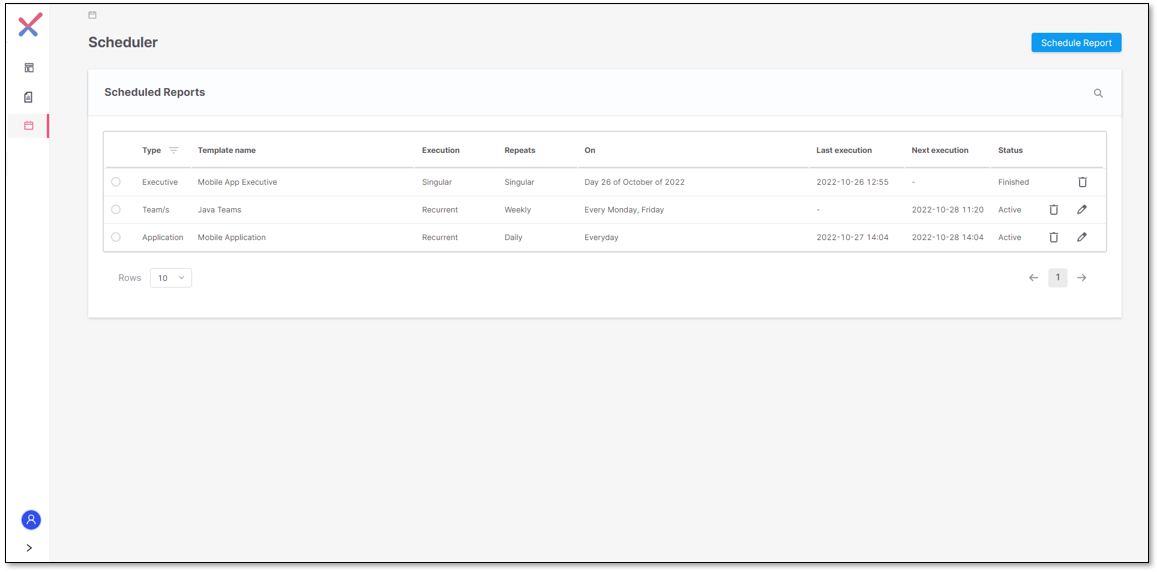Select the Mobile Application row radio button
This screenshot has width=1157, height=572.
click(116, 238)
